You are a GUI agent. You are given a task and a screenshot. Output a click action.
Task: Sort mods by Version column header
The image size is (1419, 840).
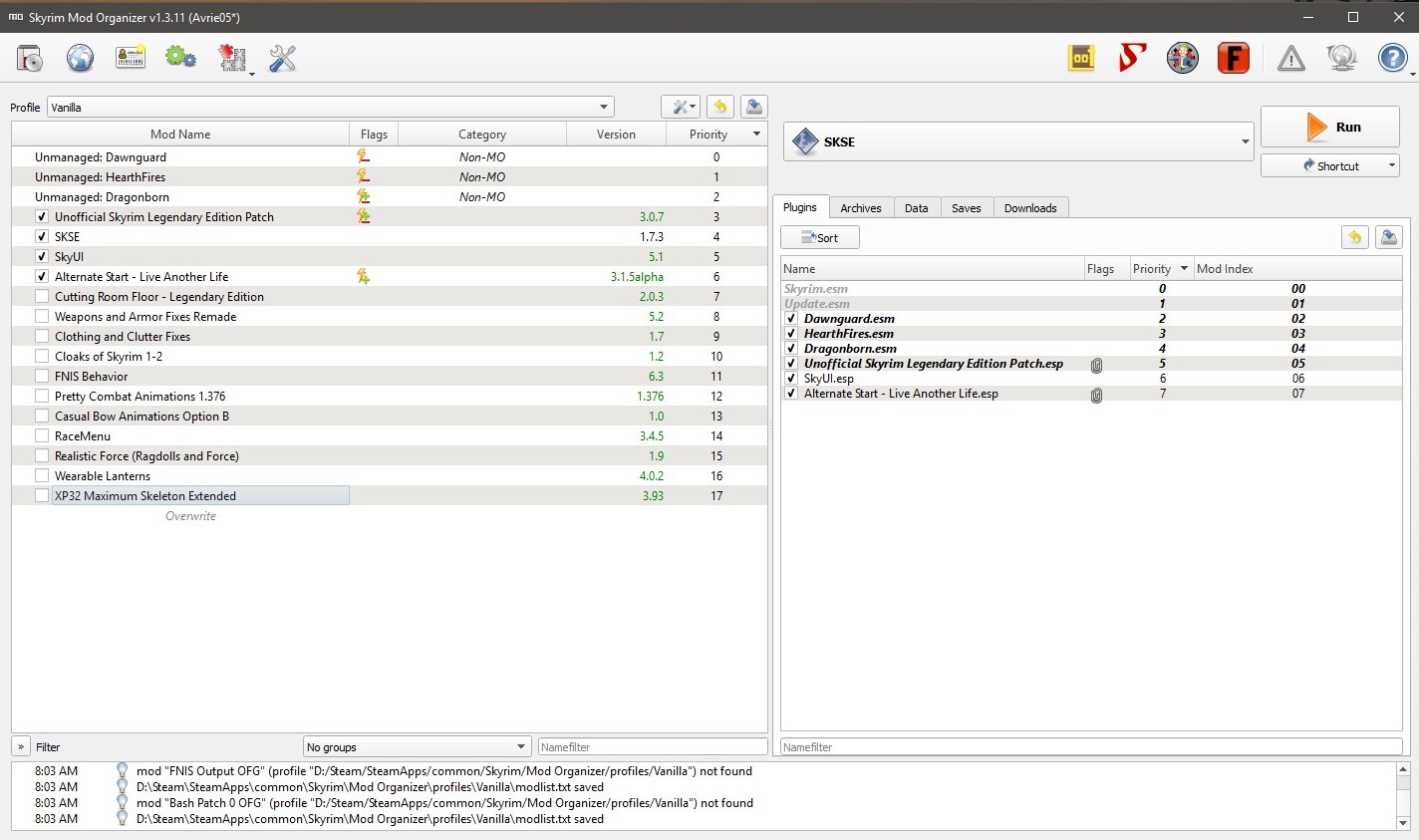pos(616,134)
